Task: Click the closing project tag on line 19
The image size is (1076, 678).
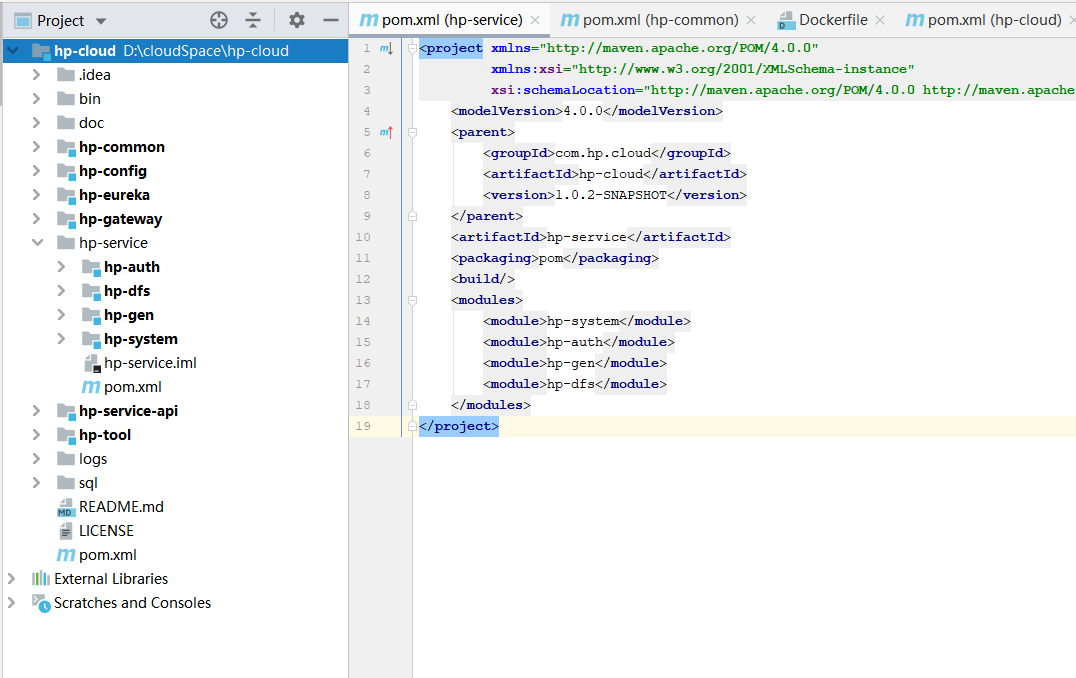Action: pos(458,426)
